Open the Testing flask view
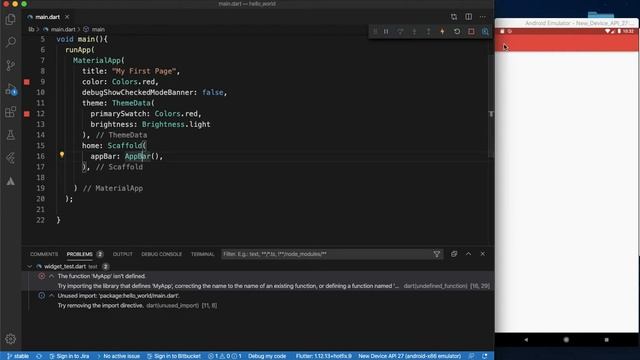The image size is (640, 360). pyautogui.click(x=11, y=135)
